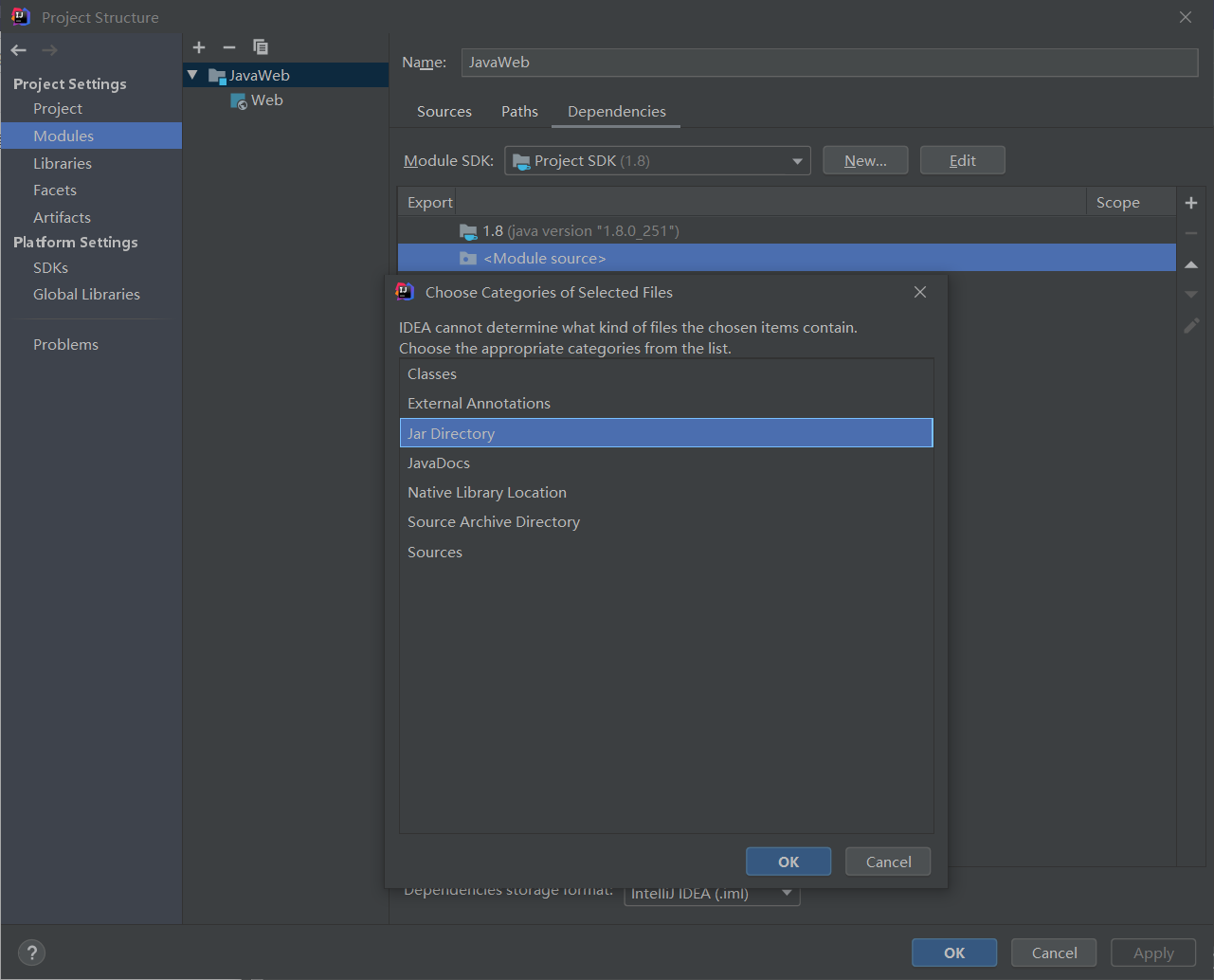Select External Annotations category
Viewport: 1214px width, 980px height.
point(666,404)
